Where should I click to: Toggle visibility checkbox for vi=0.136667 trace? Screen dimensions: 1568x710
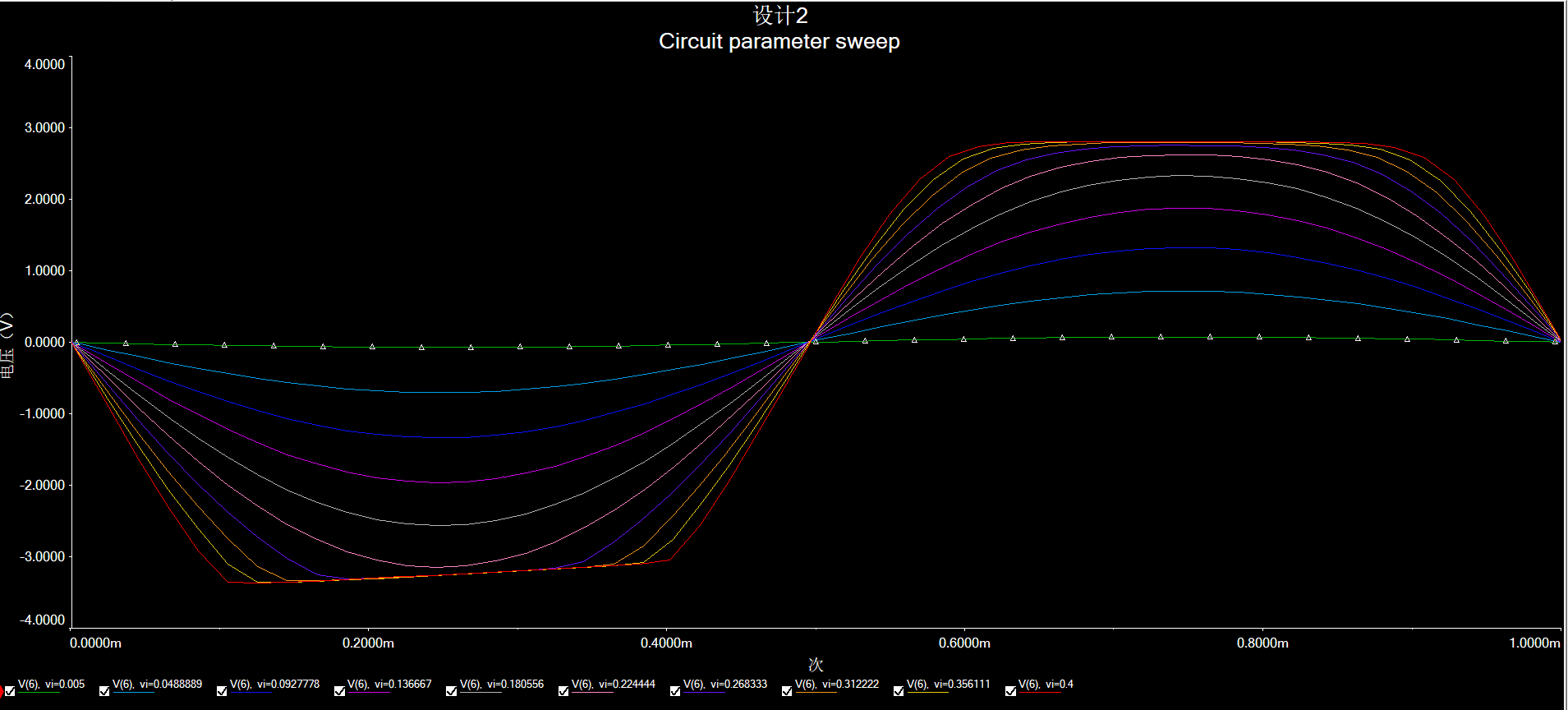pyautogui.click(x=339, y=691)
